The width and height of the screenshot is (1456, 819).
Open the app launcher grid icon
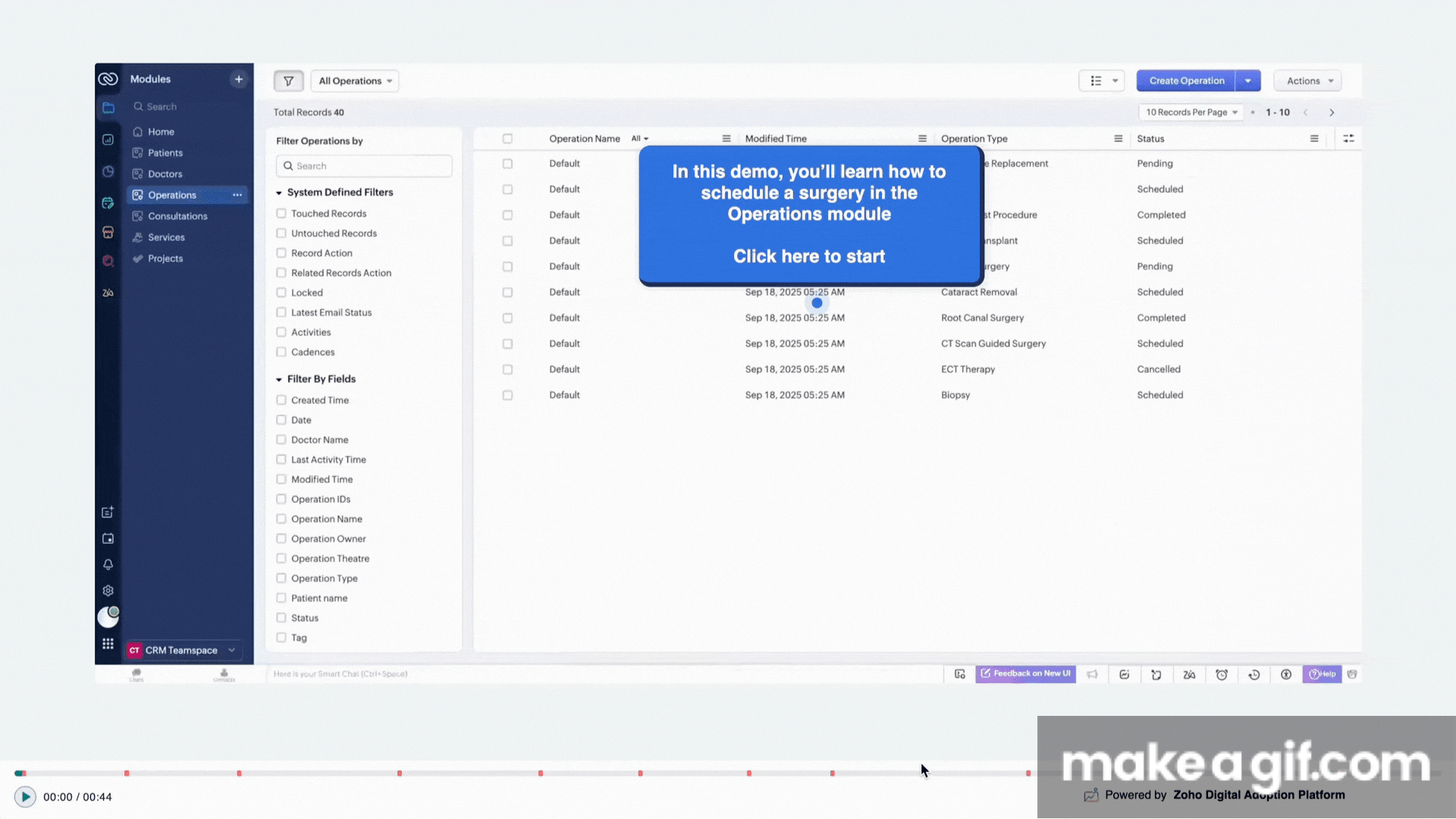108,644
